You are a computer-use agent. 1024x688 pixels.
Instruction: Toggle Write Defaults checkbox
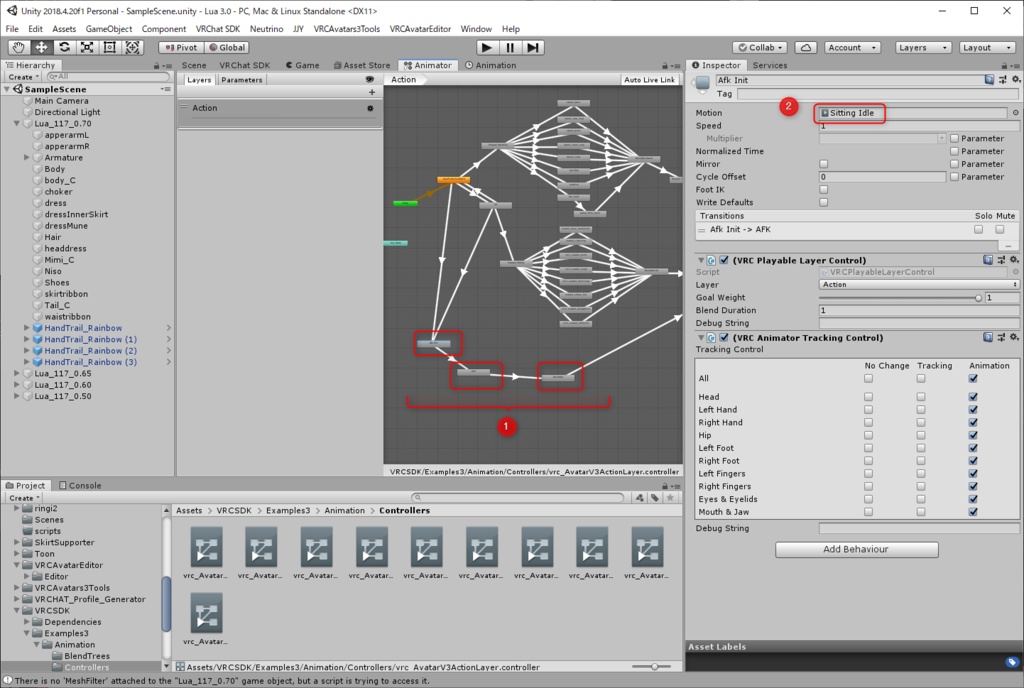point(824,202)
